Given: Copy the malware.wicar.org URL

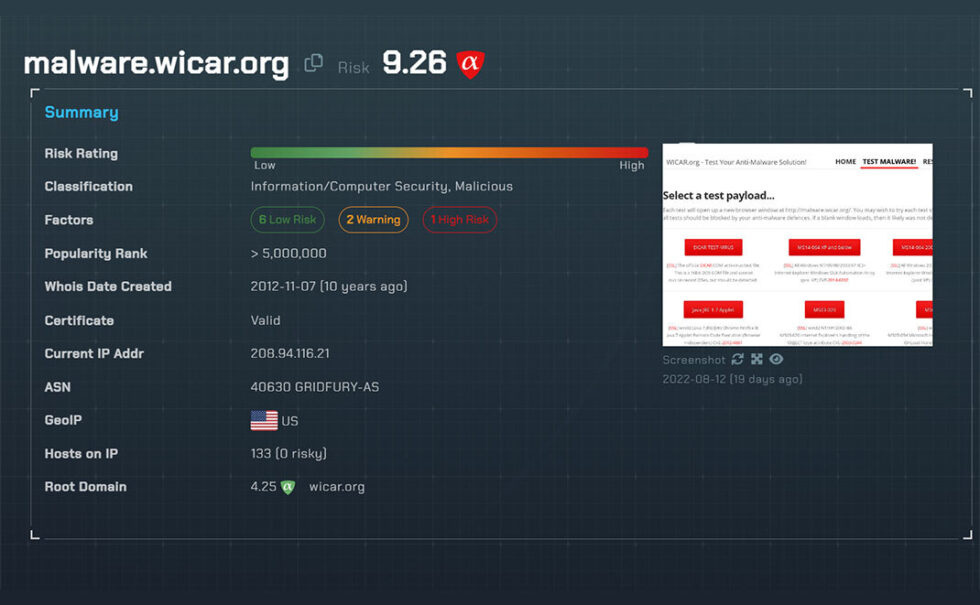Looking at the screenshot, I should [315, 61].
